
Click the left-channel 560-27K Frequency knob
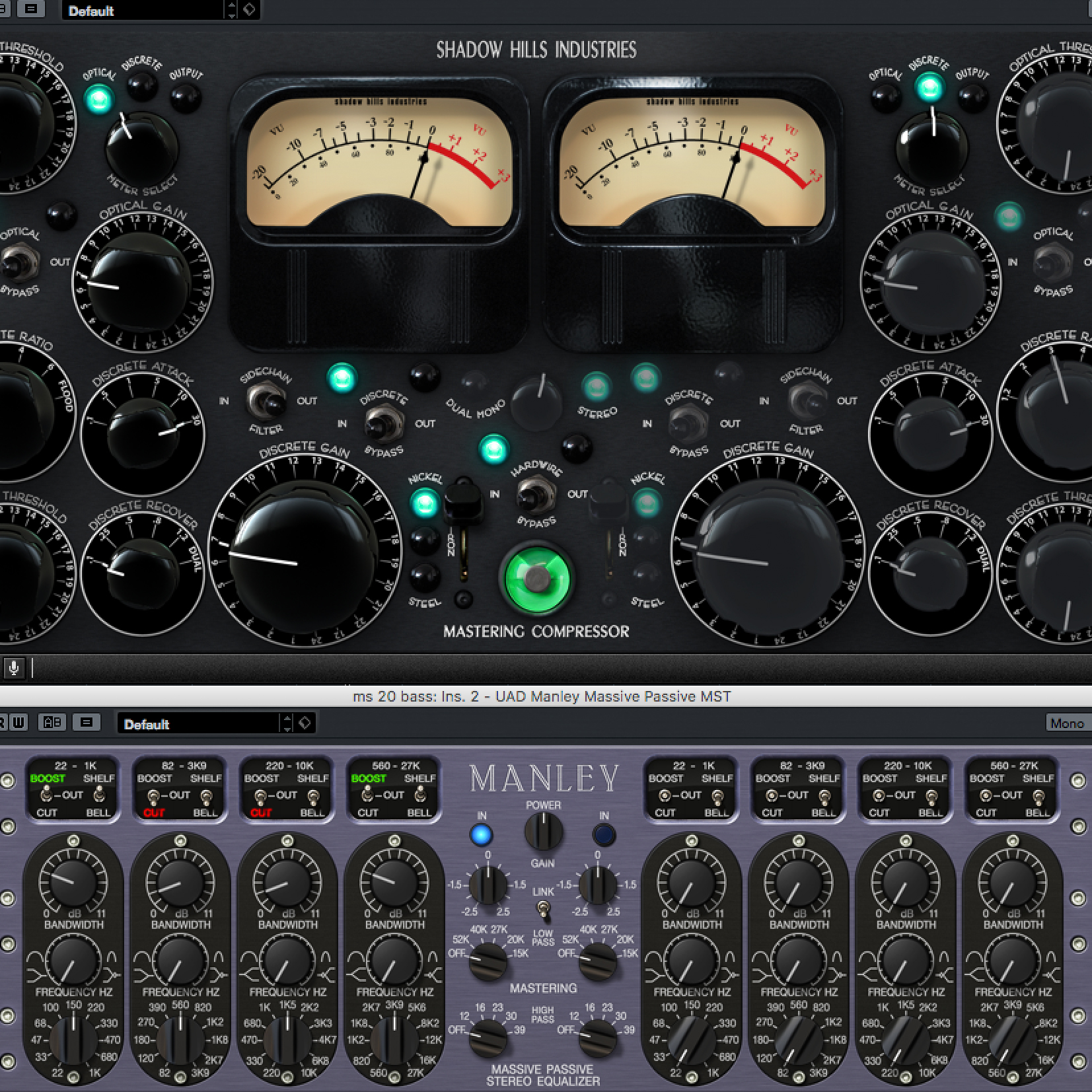[x=394, y=1040]
